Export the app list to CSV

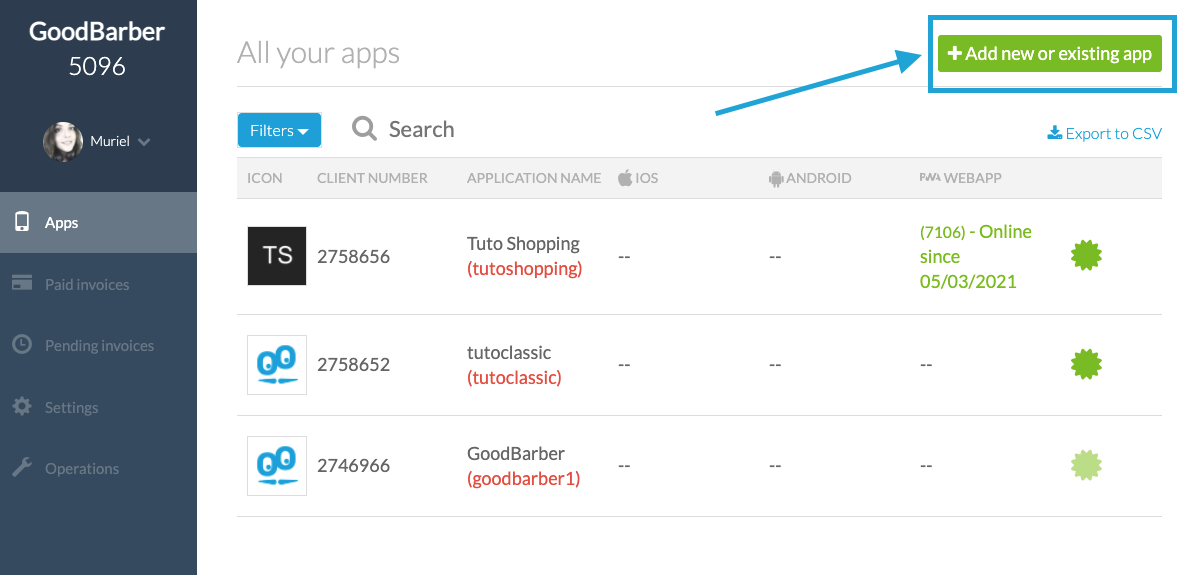coord(1104,133)
